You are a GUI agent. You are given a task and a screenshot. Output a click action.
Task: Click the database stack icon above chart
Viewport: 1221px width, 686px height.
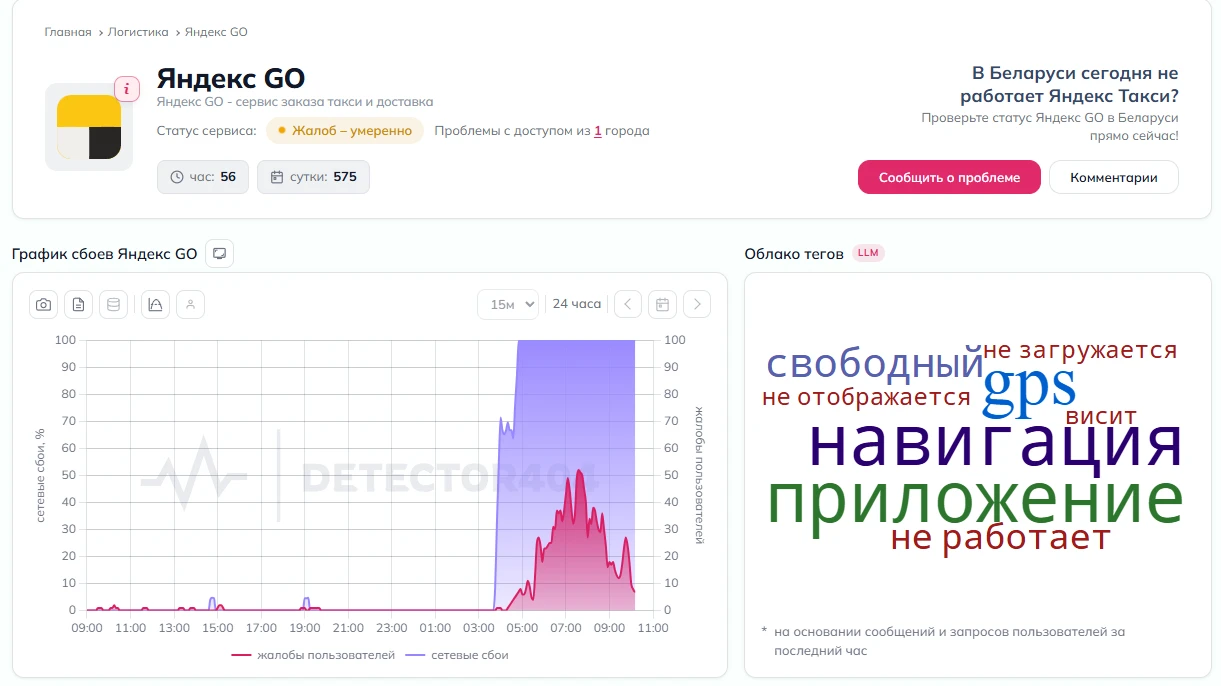(114, 305)
